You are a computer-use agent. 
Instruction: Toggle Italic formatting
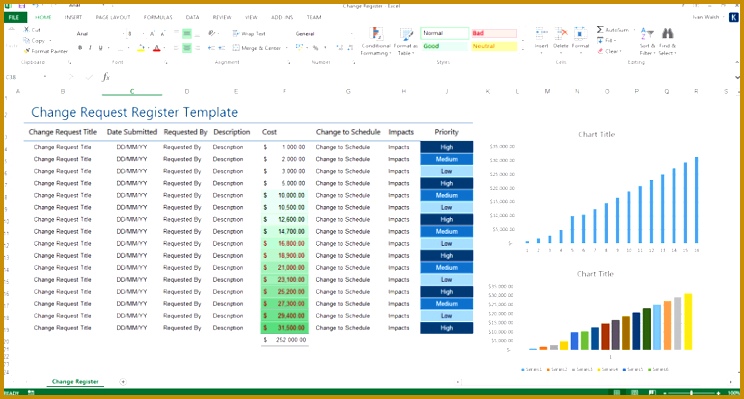pyautogui.click(x=90, y=48)
